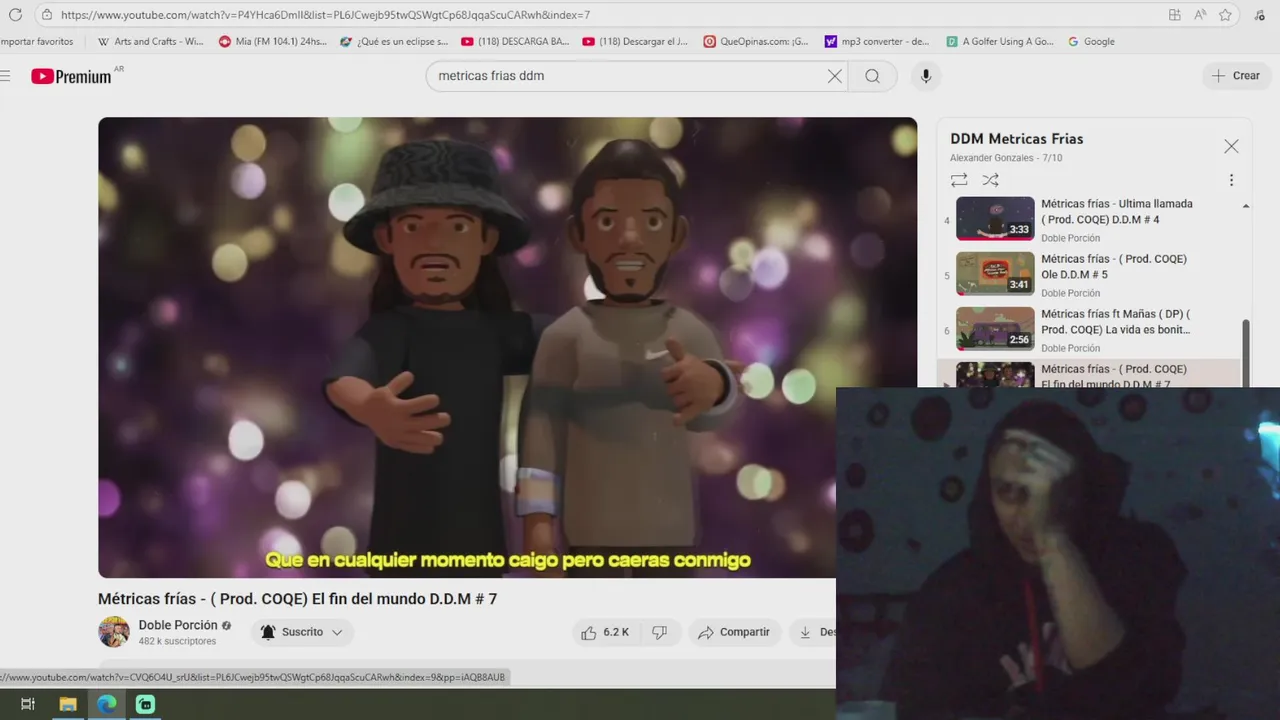
Task: Click the video title 'Métricas frías - El fin del mundo'
Action: click(297, 599)
